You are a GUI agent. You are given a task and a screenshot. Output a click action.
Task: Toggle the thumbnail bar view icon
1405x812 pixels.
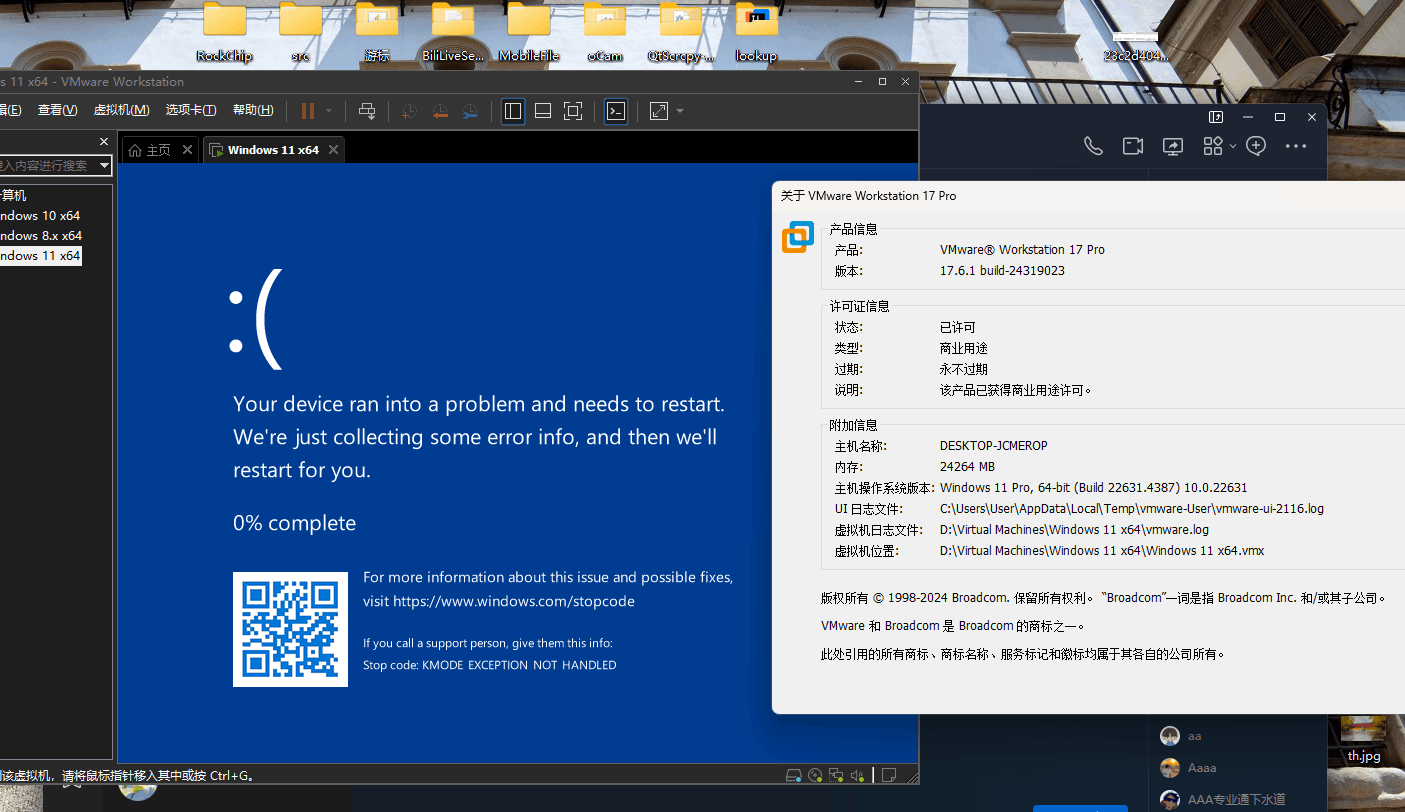coord(543,111)
